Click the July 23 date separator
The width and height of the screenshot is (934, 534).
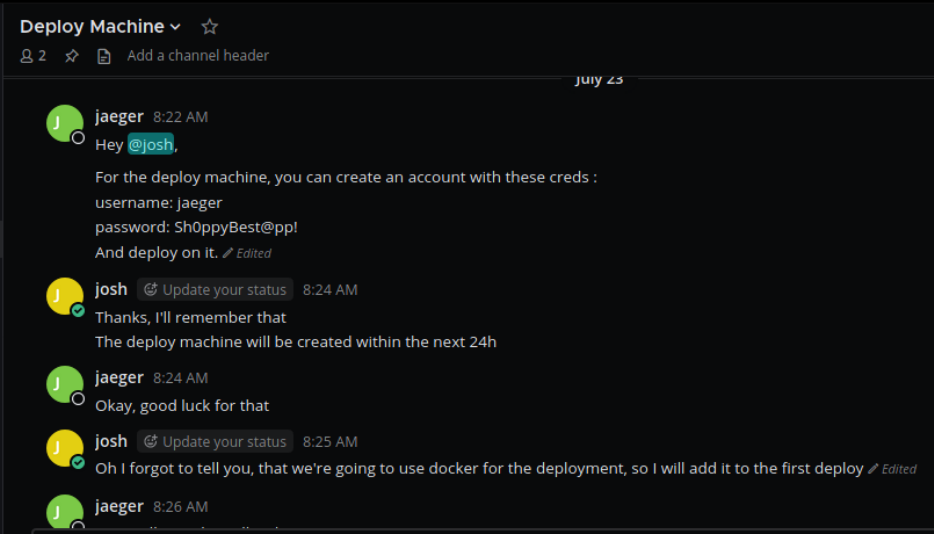(x=599, y=80)
